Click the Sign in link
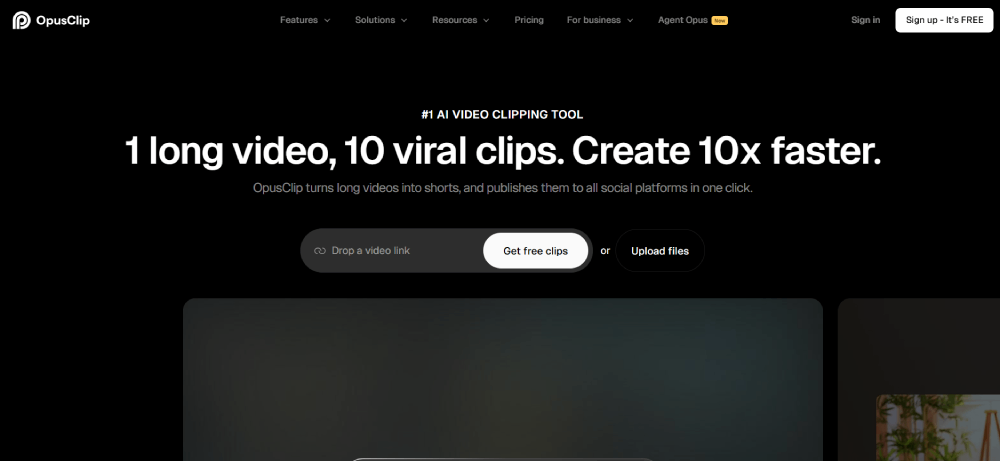This screenshot has width=1000, height=461. [x=865, y=20]
